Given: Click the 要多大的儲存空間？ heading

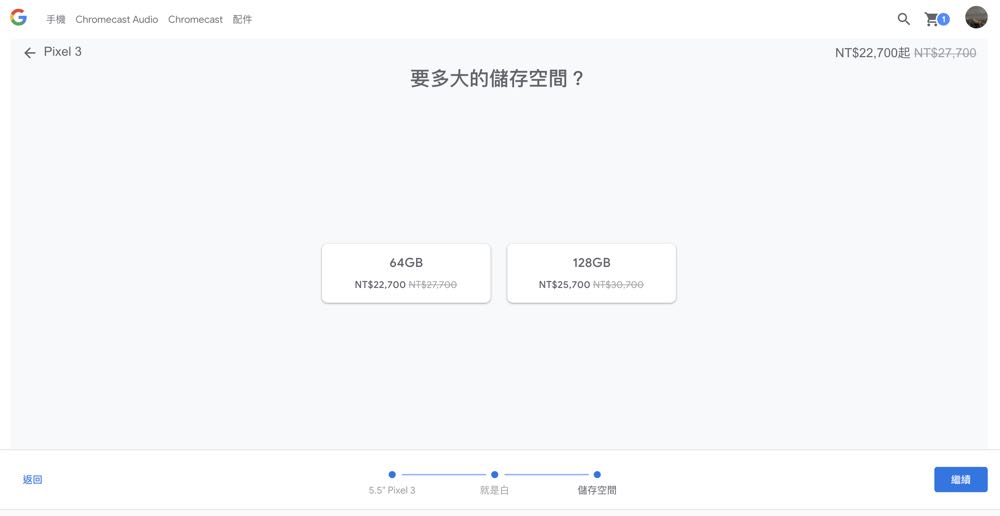Looking at the screenshot, I should [x=497, y=80].
